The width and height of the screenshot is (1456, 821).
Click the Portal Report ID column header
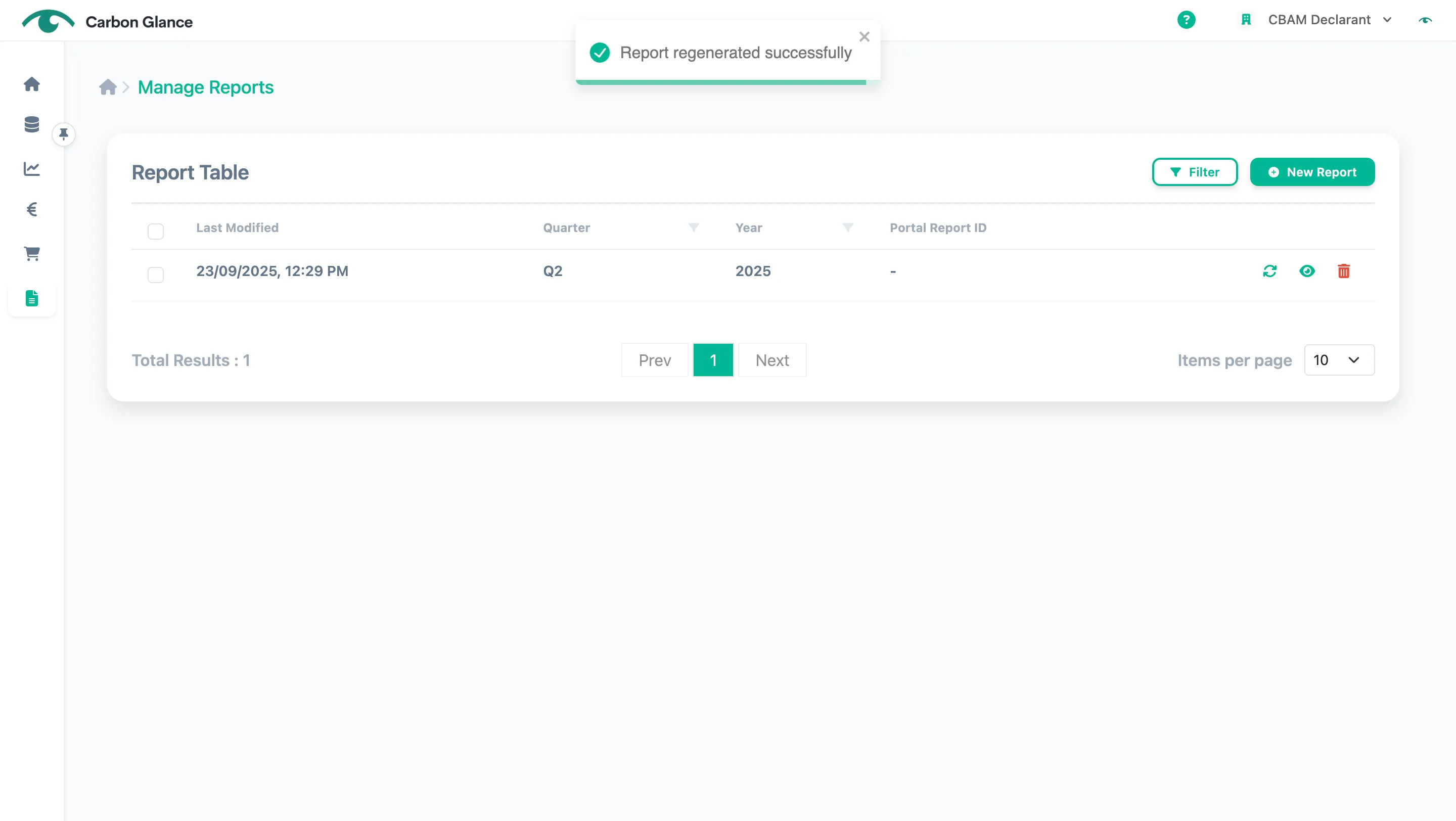click(938, 227)
